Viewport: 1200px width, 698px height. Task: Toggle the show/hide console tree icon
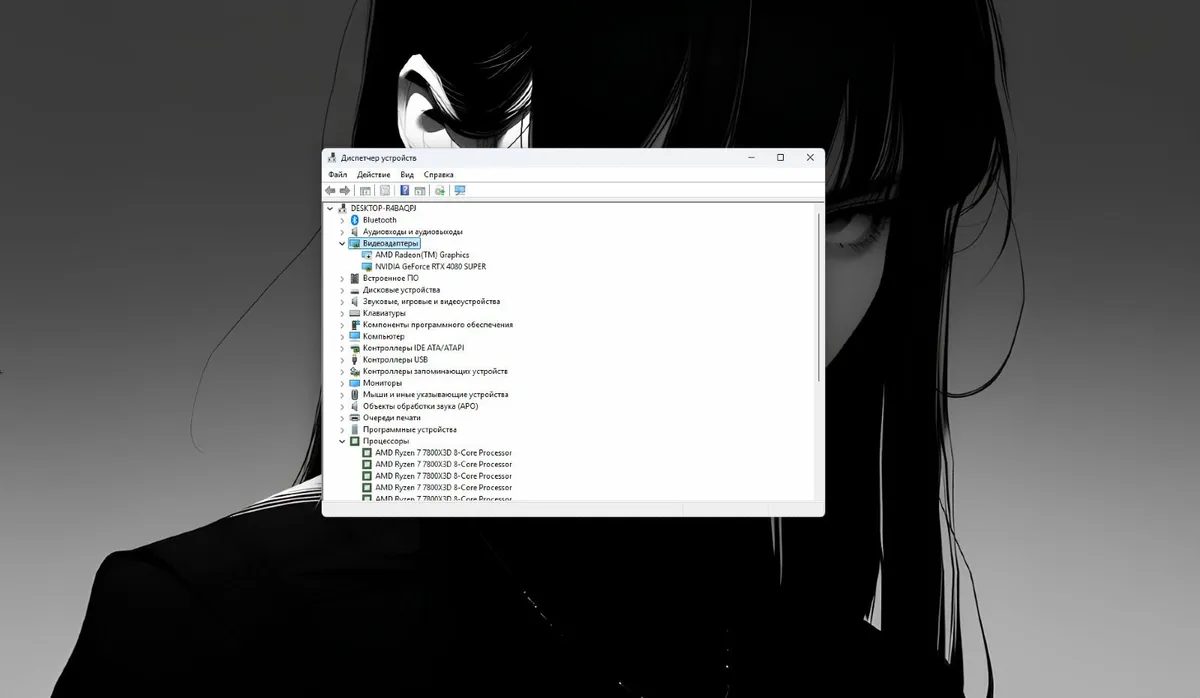click(365, 190)
